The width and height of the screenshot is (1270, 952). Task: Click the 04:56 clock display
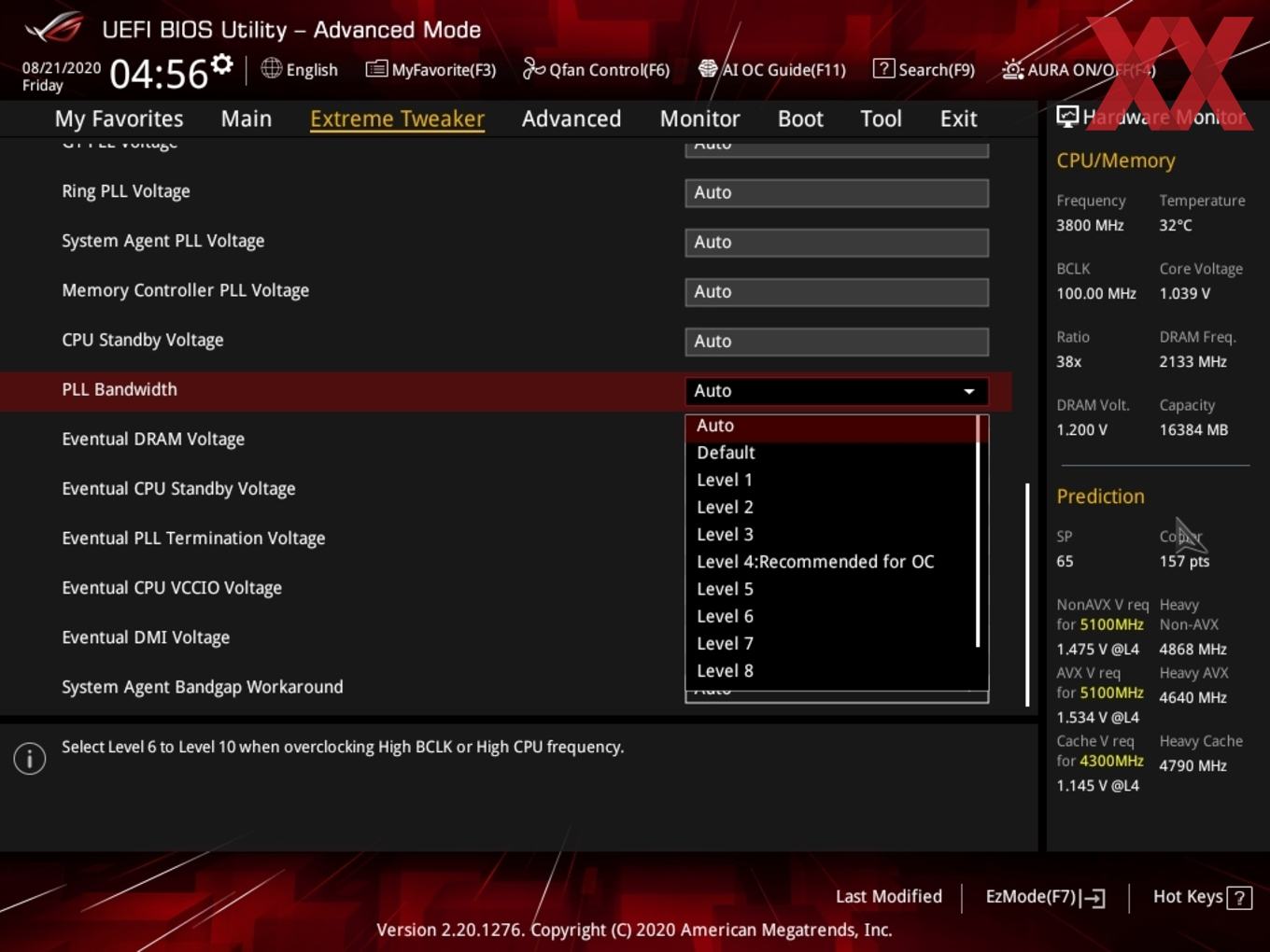(159, 74)
